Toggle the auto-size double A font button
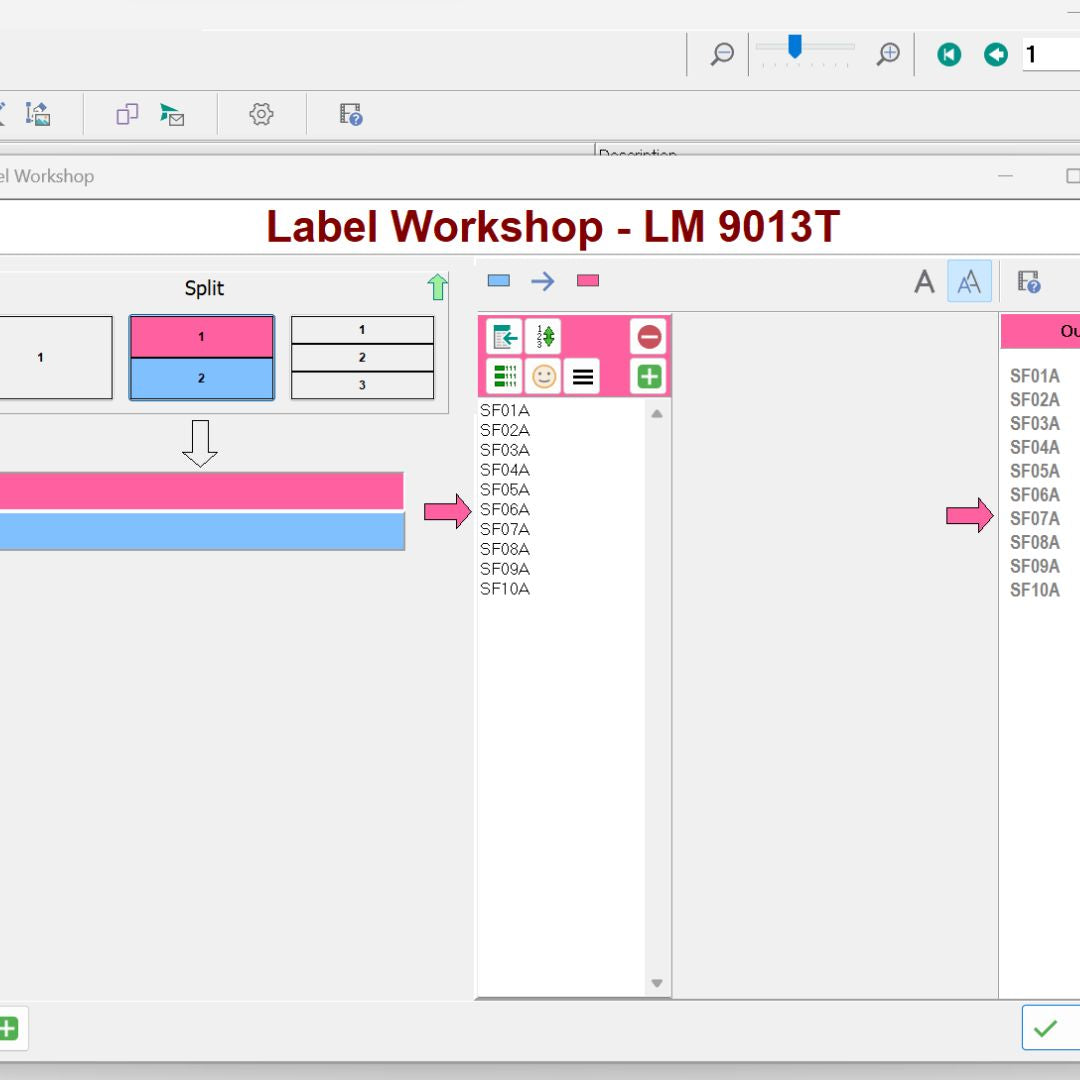Image resolution: width=1080 pixels, height=1080 pixels. click(x=969, y=283)
